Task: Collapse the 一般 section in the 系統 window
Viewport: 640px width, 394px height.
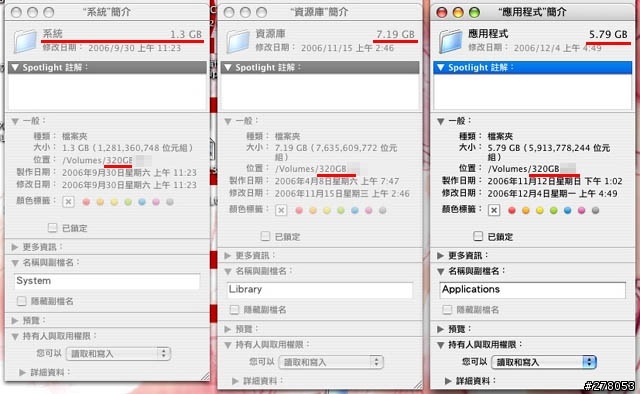Action: [15, 121]
